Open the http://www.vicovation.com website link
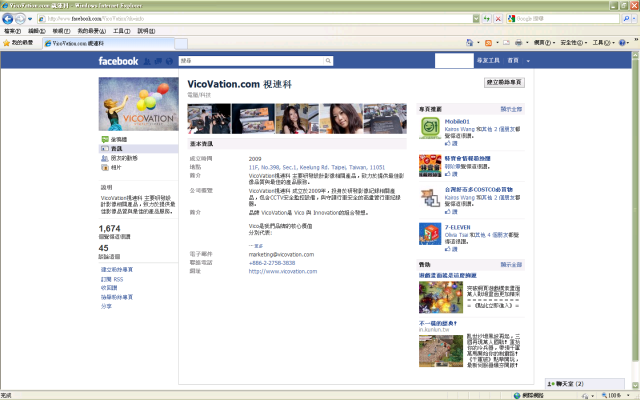Image resolution: width=640 pixels, height=400 pixels. pyautogui.click(x=283, y=271)
